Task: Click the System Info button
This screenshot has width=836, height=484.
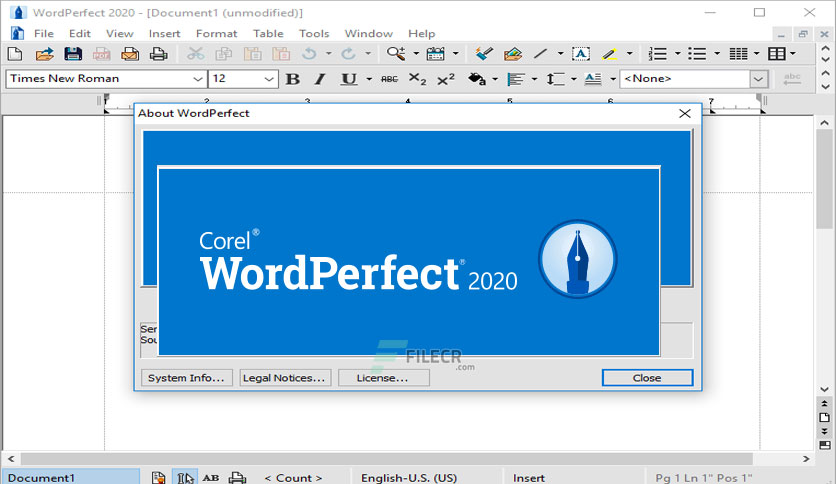Action: pyautogui.click(x=187, y=378)
